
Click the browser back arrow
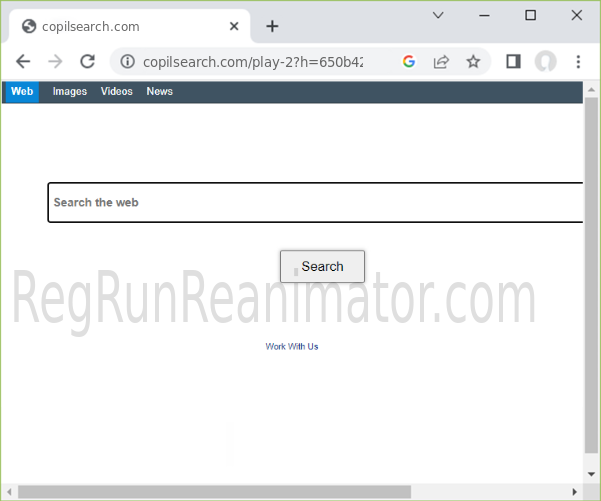pyautogui.click(x=23, y=61)
